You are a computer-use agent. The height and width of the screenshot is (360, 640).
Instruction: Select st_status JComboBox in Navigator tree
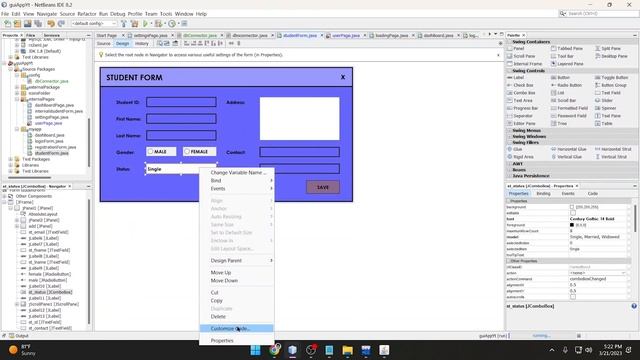[50, 292]
